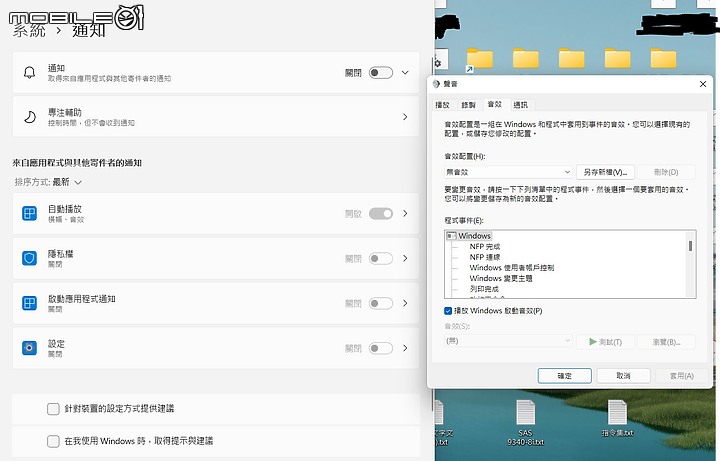
Task: Toggle the 啟動應用程式通知 switch
Action: [381, 304]
